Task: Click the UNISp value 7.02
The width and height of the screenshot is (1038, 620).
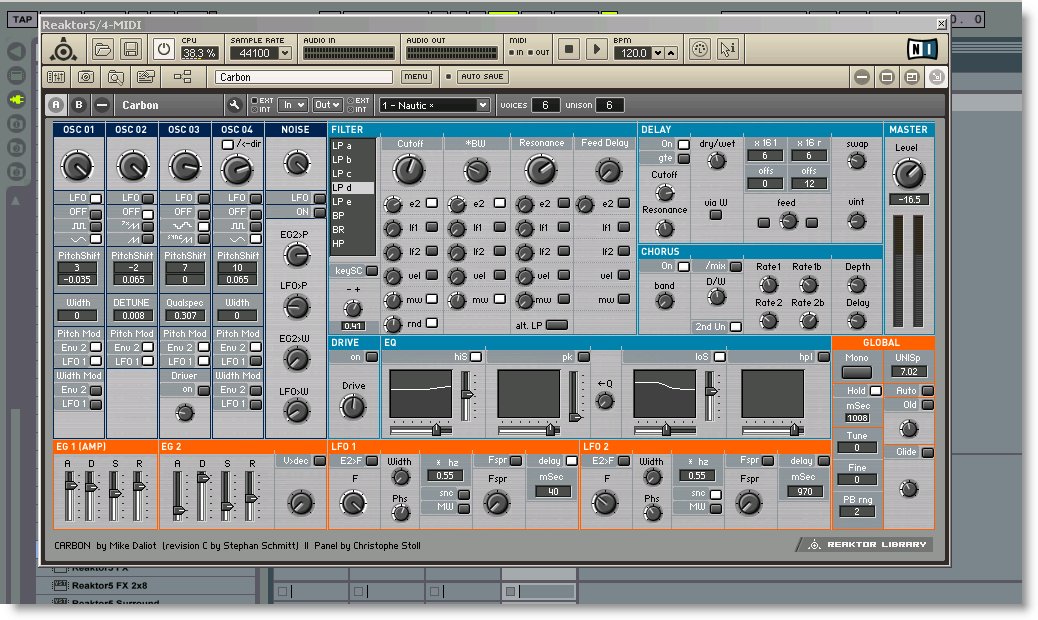Action: point(909,373)
